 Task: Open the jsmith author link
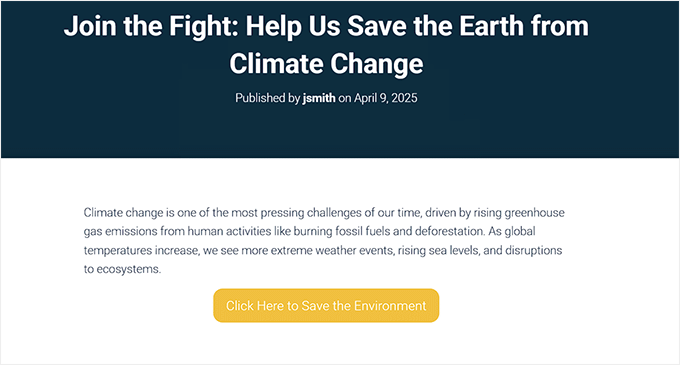319,98
